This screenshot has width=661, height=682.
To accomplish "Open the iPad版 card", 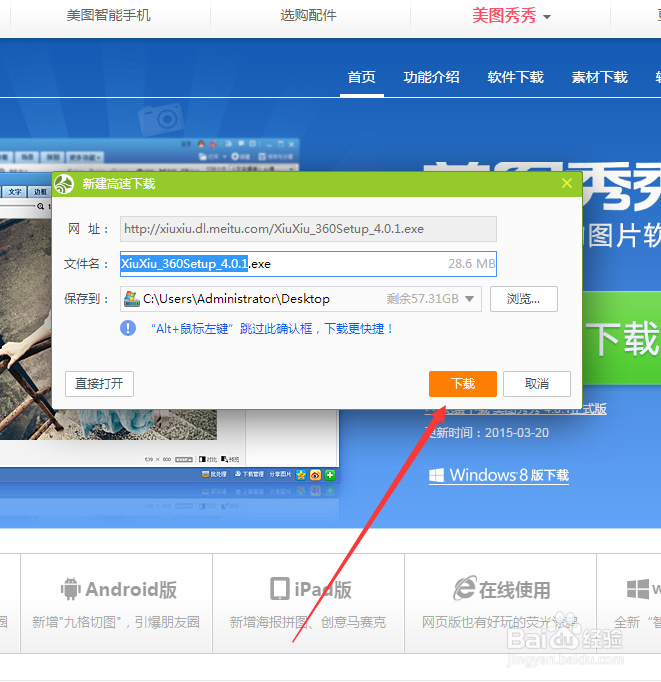I will pyautogui.click(x=308, y=603).
